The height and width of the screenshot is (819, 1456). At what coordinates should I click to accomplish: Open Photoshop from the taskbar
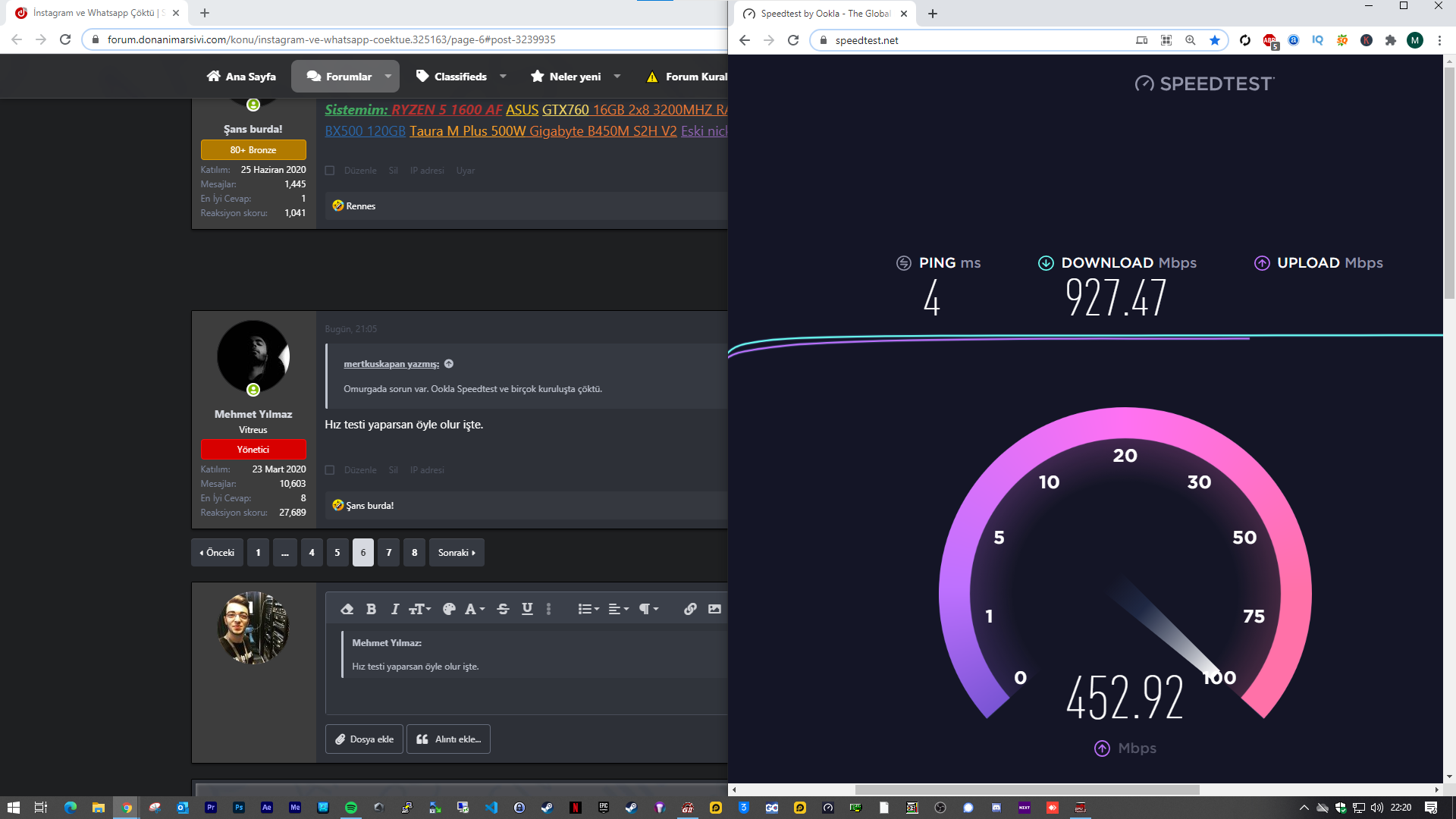point(239,808)
